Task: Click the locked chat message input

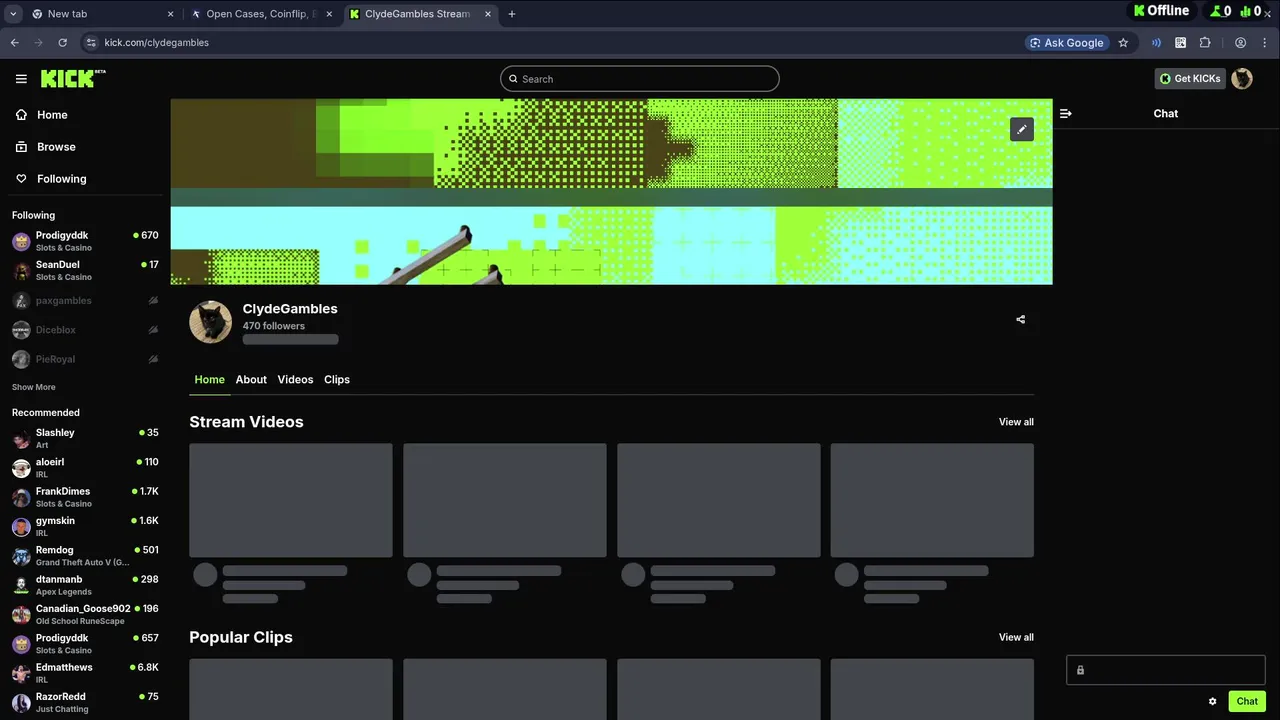Action: tap(1166, 670)
